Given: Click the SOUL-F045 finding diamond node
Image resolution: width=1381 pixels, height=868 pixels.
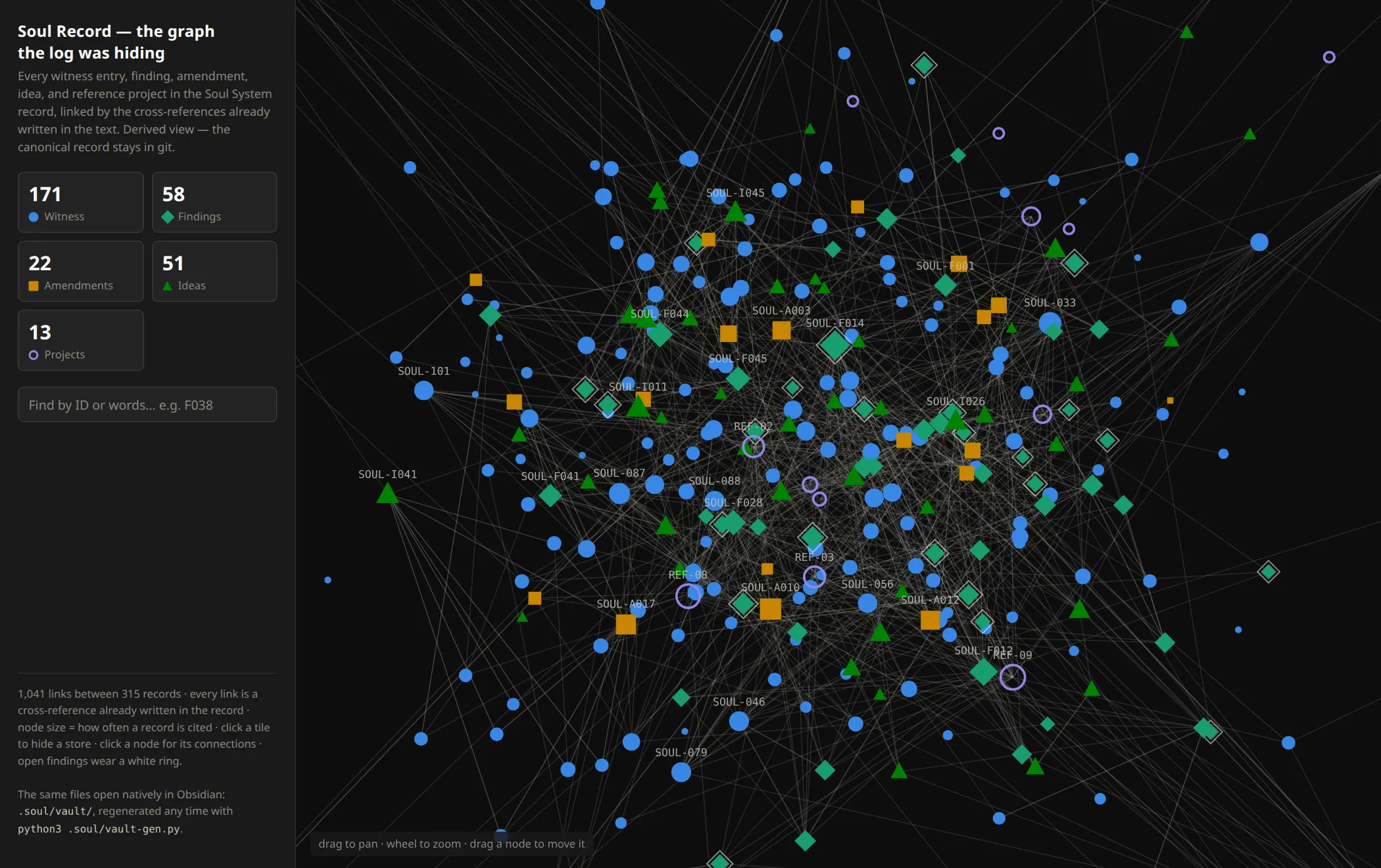Looking at the screenshot, I should click(738, 379).
